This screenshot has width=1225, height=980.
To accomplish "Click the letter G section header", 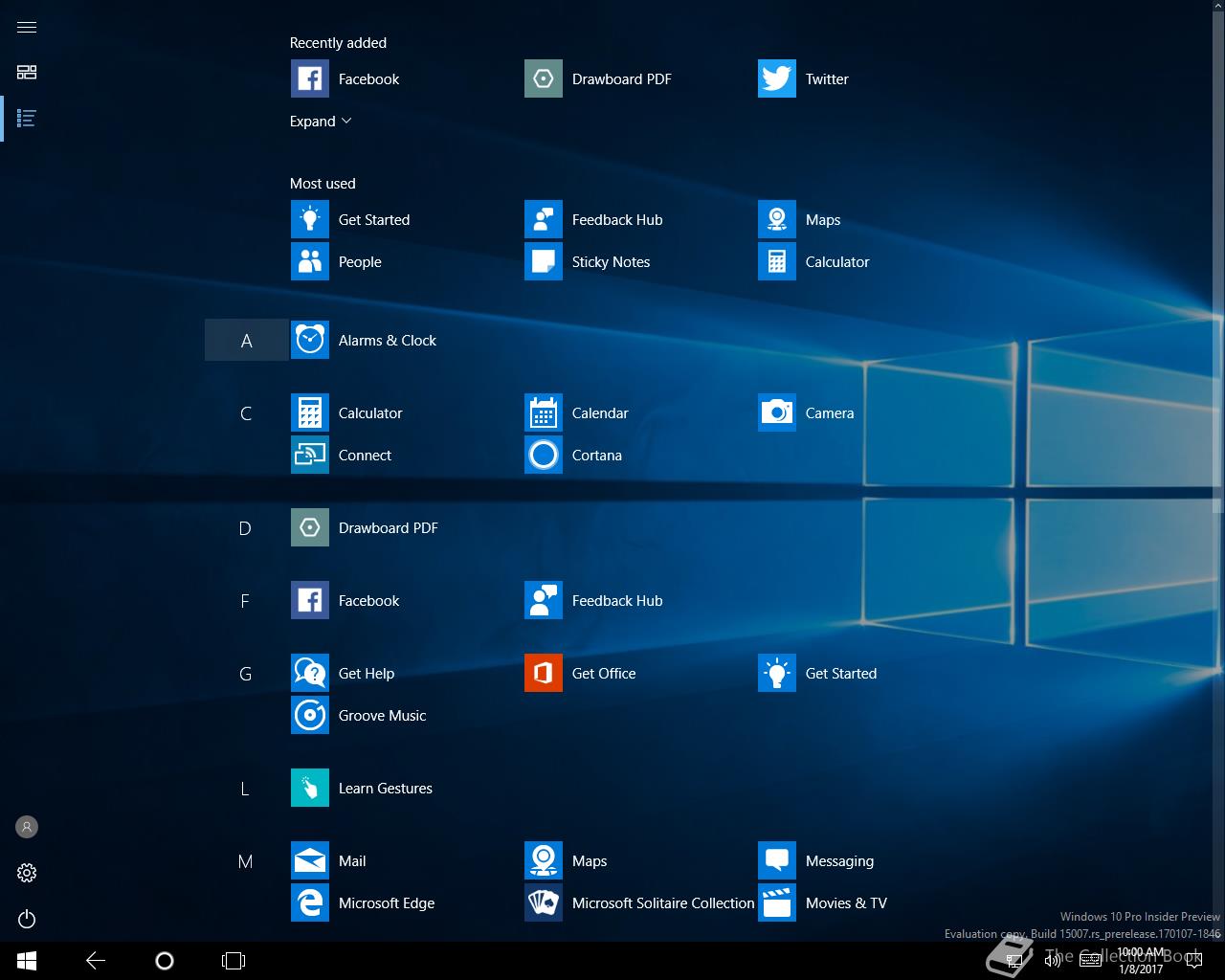I will (245, 674).
